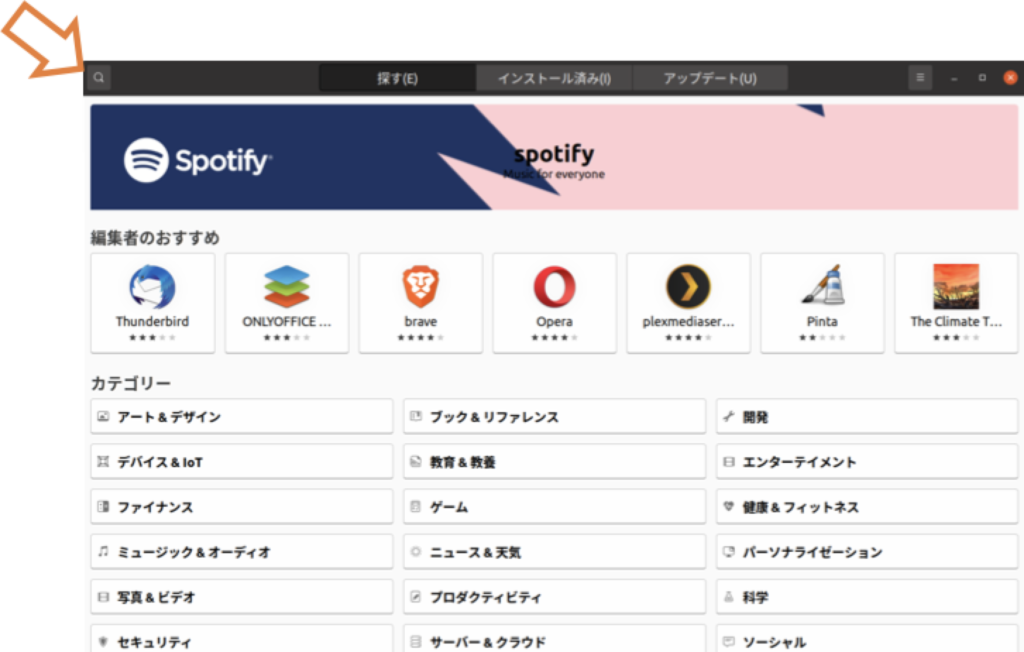Open the デバイス＆IoT category
Screen dimensions: 1024x652
point(242,461)
